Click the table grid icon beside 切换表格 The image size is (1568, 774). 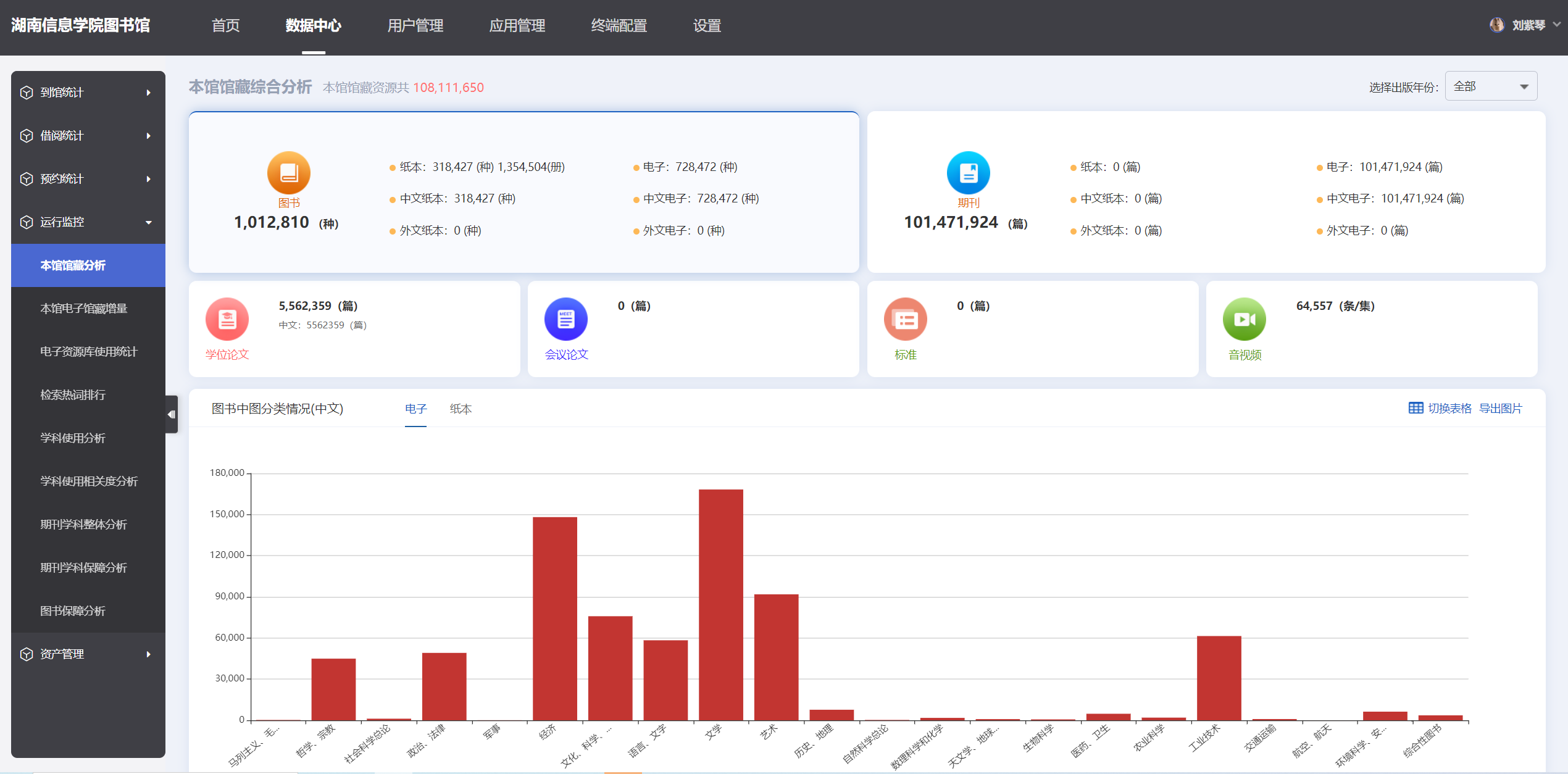coord(1416,408)
